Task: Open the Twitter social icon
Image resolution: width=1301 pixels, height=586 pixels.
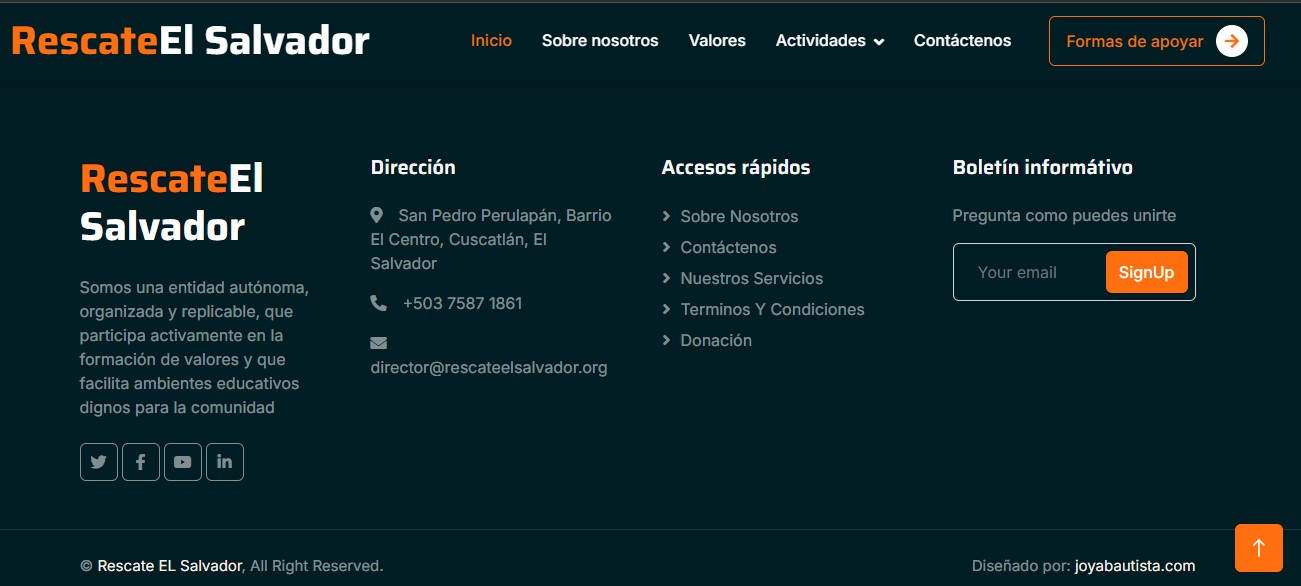Action: point(99,462)
